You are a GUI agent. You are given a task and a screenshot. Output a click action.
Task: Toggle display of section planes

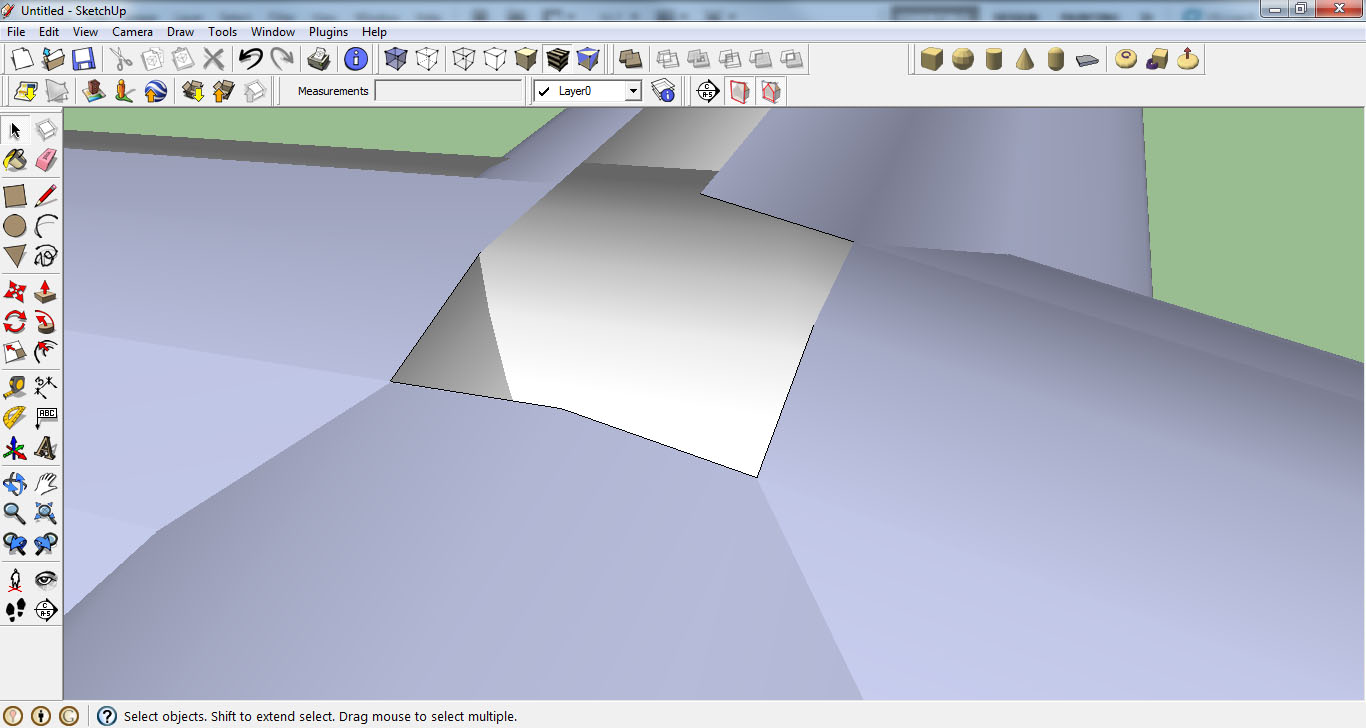pos(739,91)
